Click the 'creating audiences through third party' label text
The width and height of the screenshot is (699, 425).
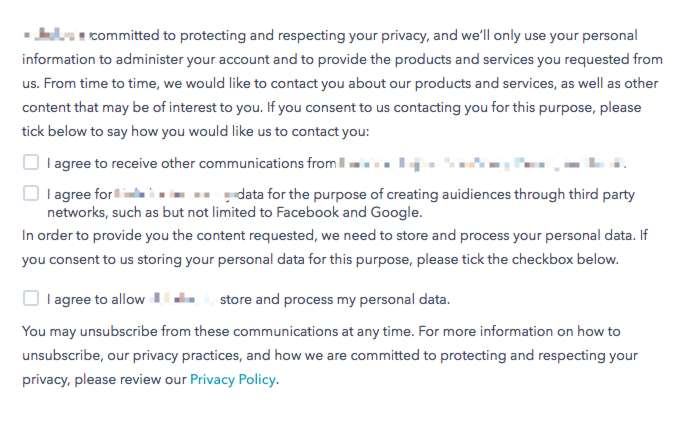pos(474,194)
